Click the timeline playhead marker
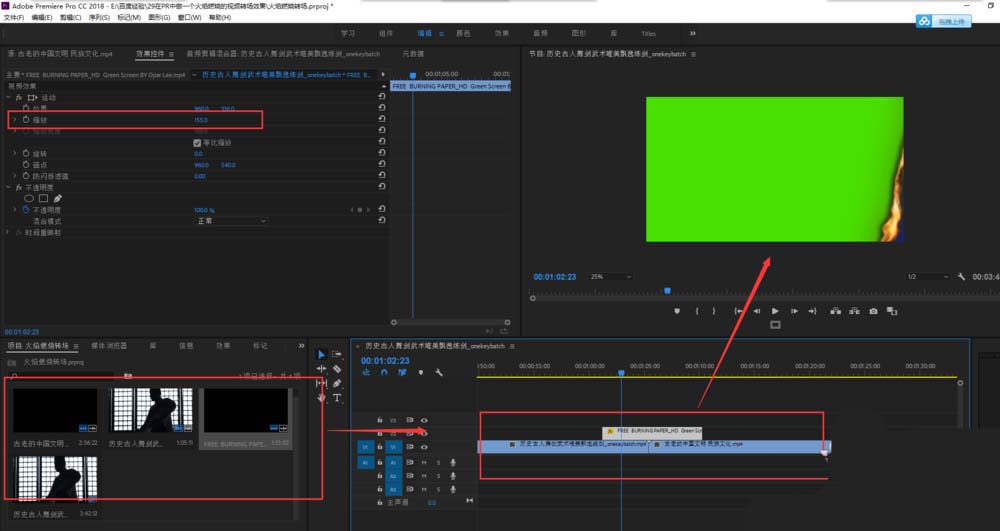 tap(621, 373)
